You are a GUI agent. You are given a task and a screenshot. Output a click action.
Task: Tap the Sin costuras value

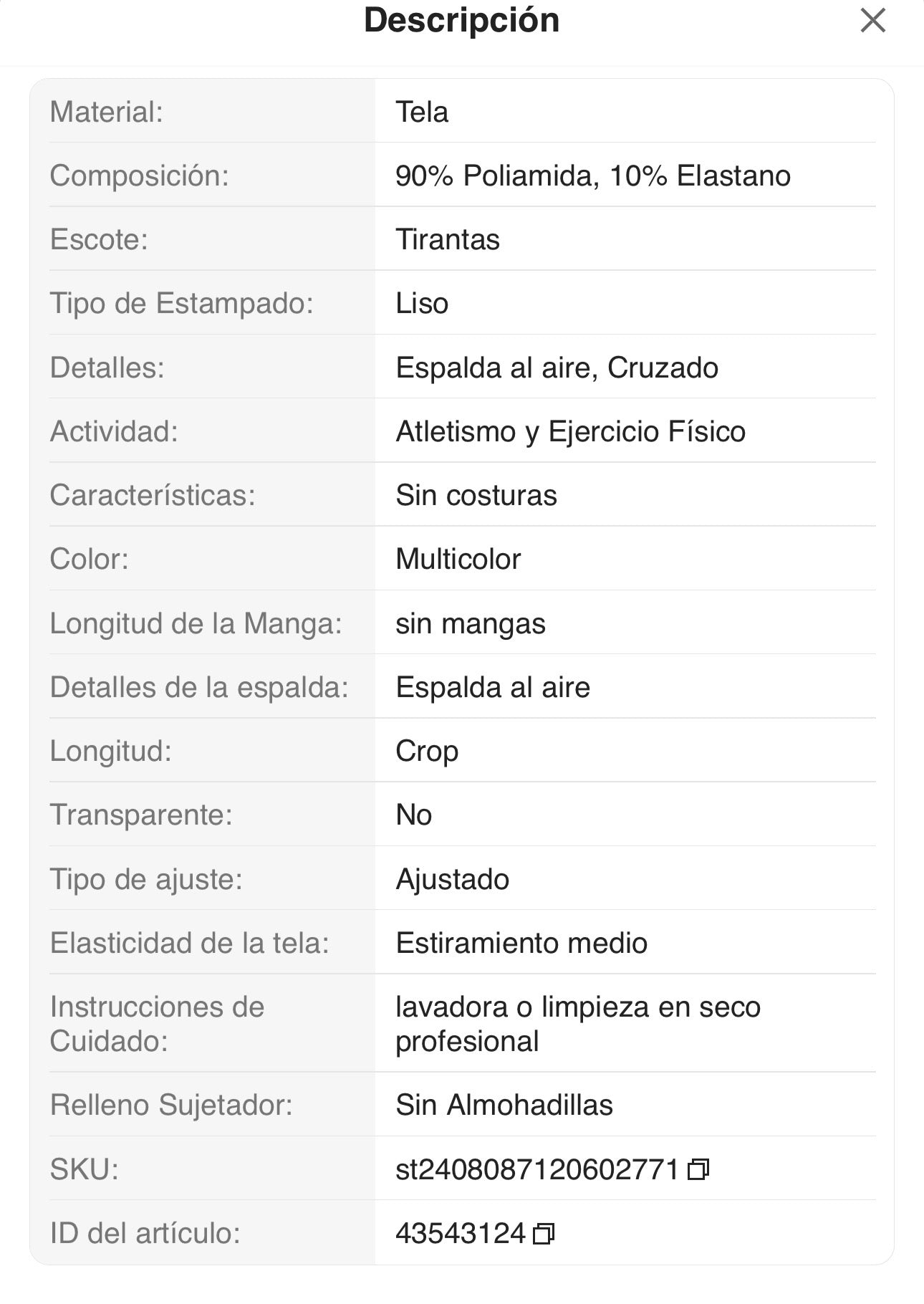point(476,496)
